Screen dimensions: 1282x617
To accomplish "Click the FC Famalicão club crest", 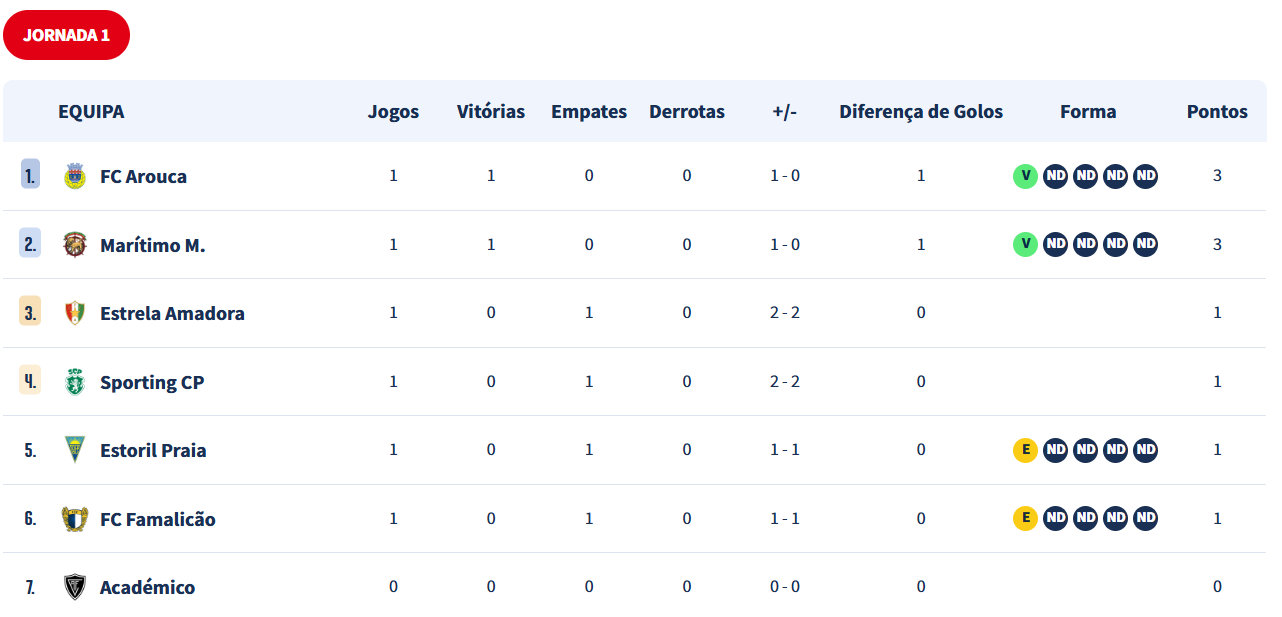I will pyautogui.click(x=74, y=519).
